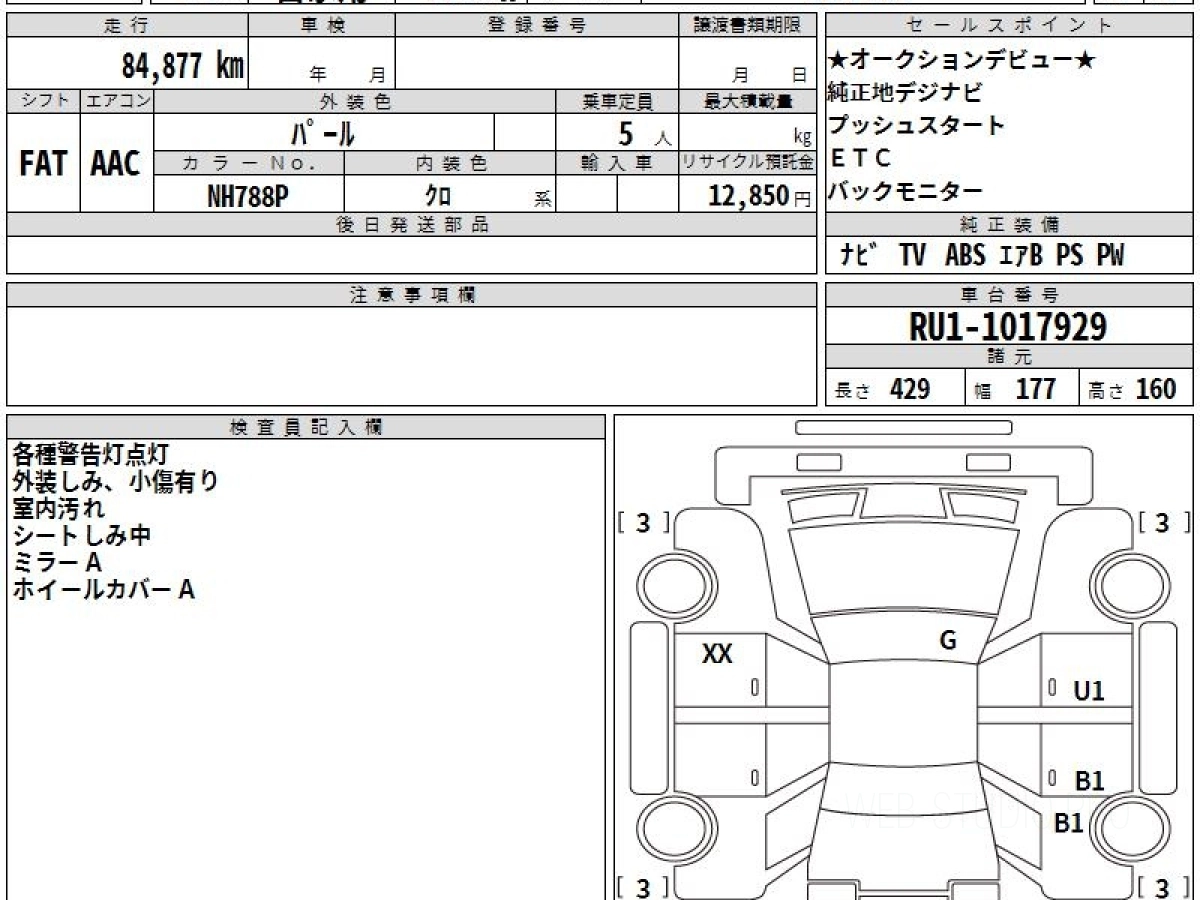
Task: Click the 室内汚れ note
Action: click(x=57, y=508)
